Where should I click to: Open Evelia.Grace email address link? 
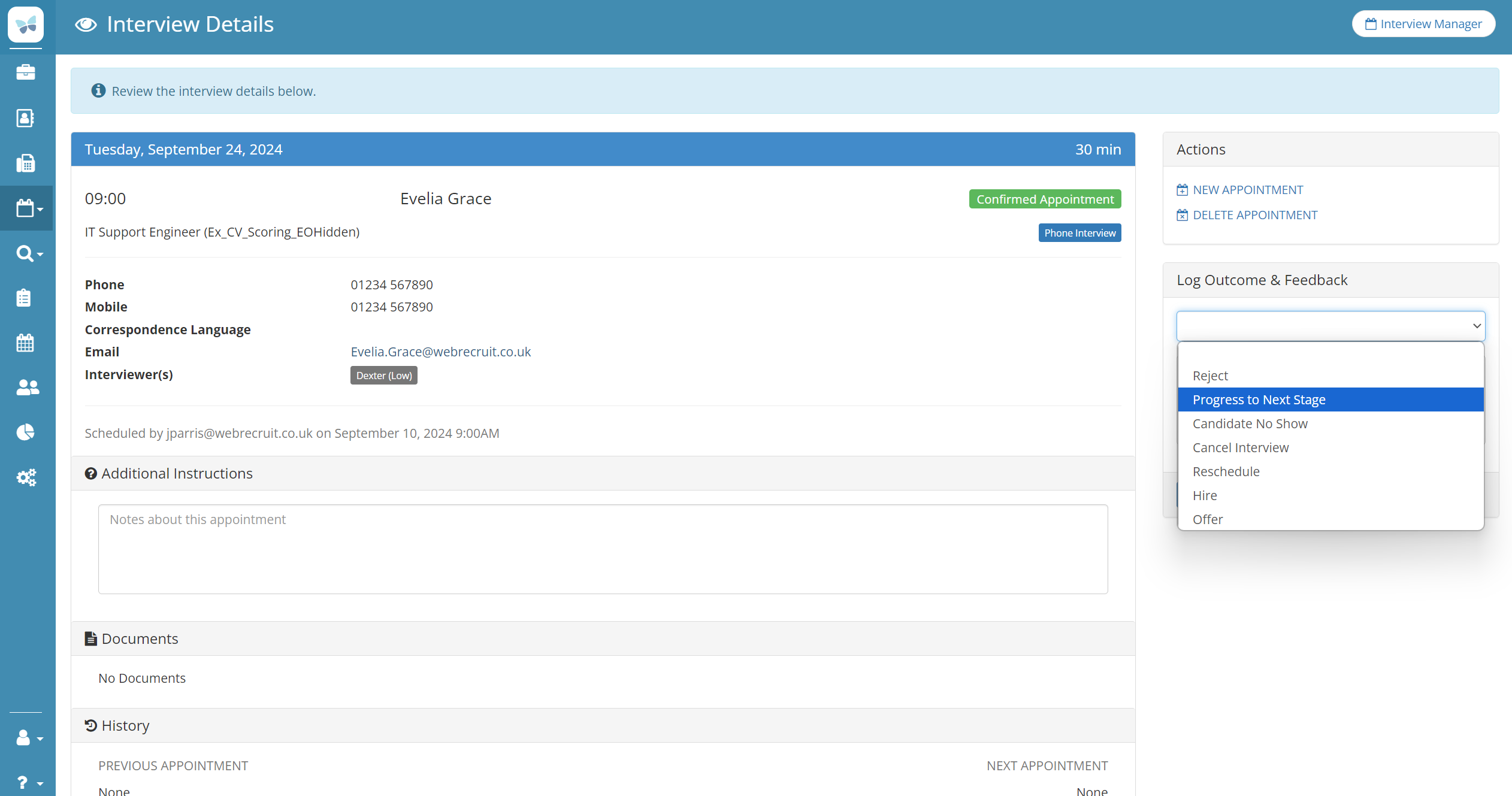440,352
